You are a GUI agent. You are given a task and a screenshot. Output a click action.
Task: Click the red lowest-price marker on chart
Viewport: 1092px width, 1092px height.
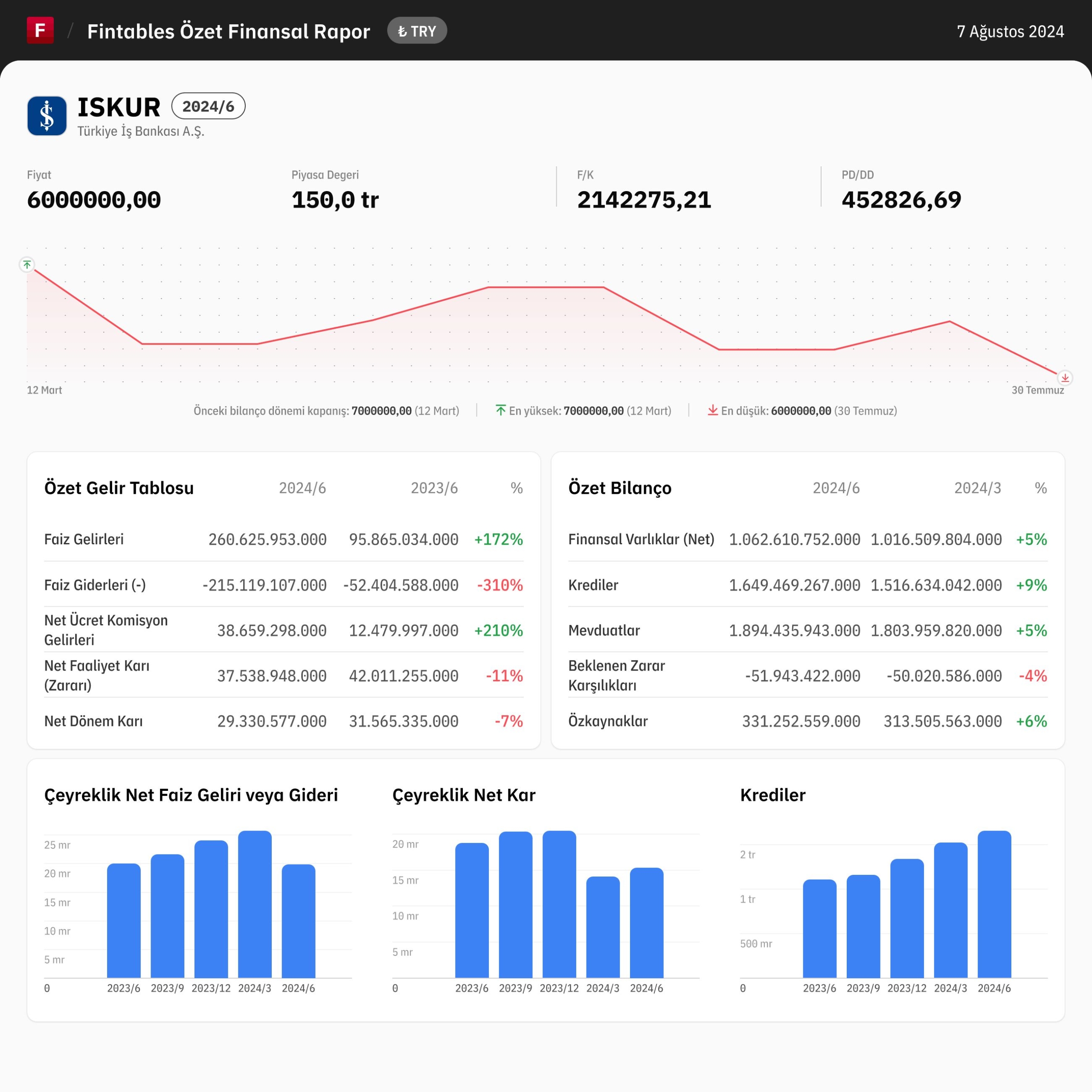click(x=1065, y=378)
